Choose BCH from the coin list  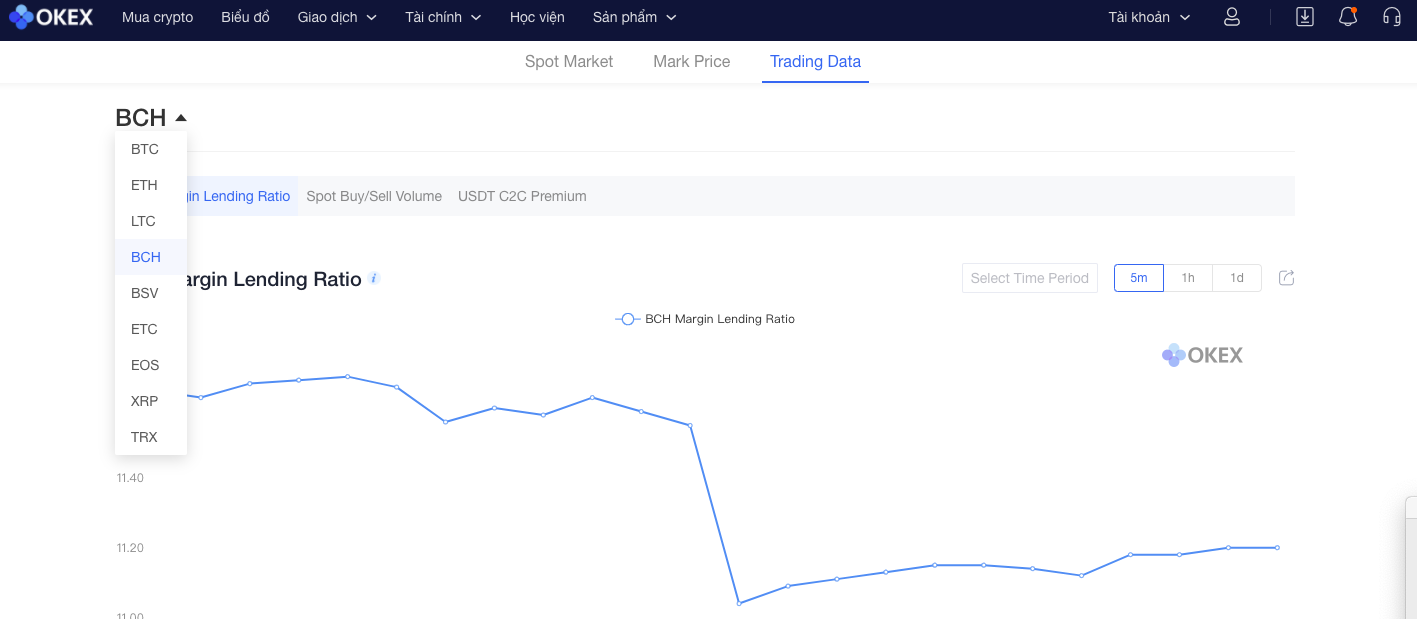click(x=151, y=257)
